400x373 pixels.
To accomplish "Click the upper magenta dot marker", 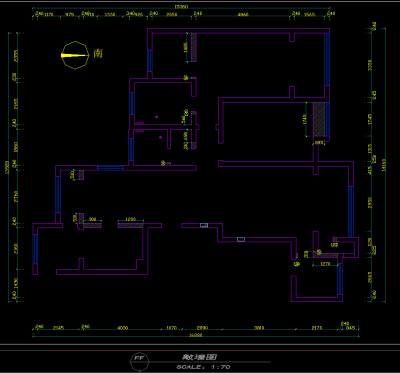I will (156, 117).
